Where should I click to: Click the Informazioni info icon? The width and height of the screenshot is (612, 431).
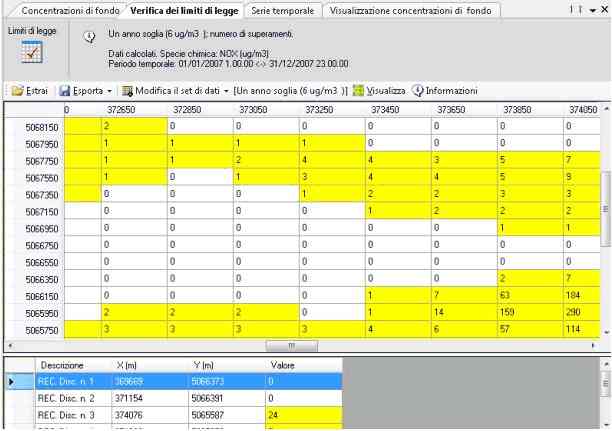pyautogui.click(x=418, y=91)
